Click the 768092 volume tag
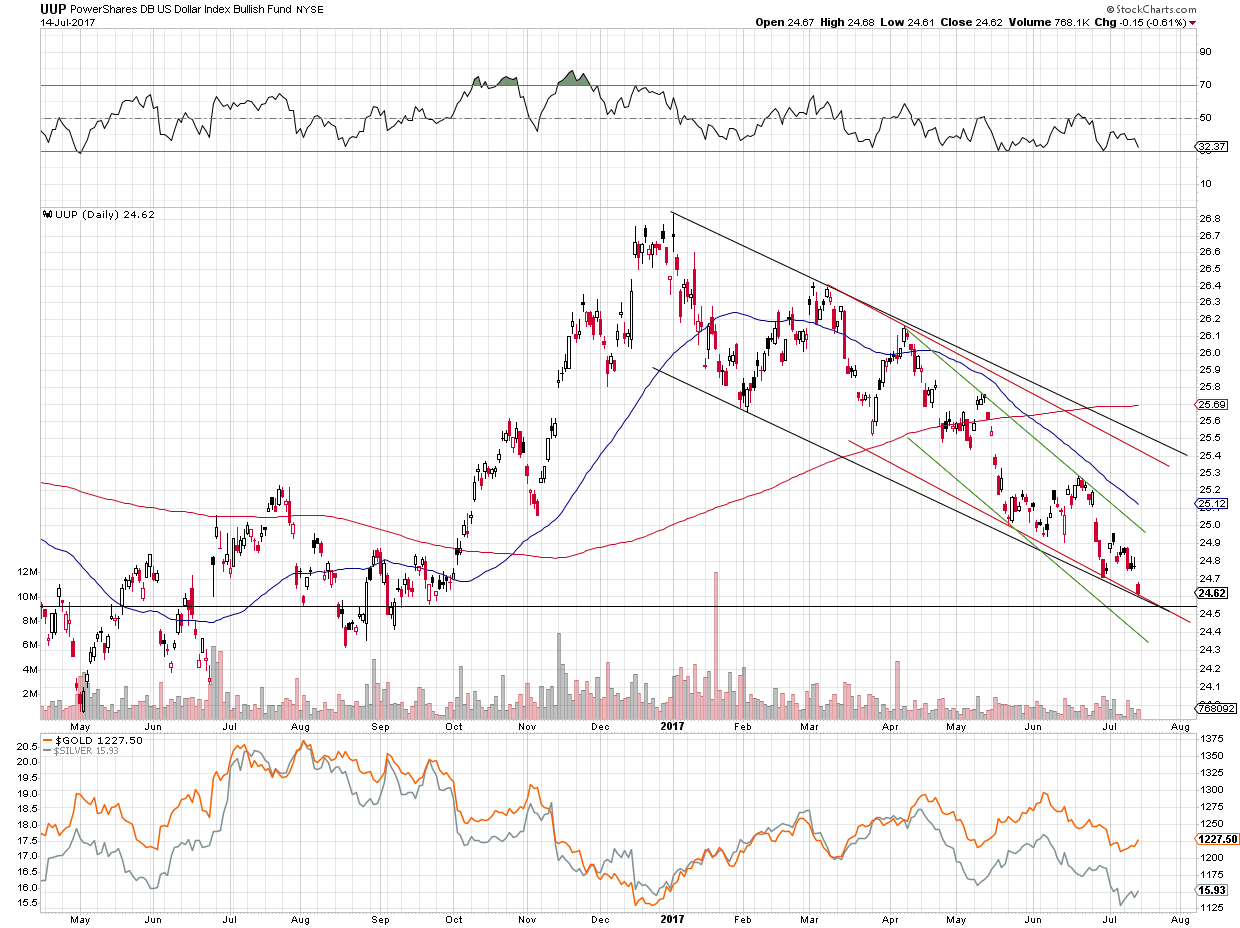Viewport: 1240px width, 928px height. [x=1215, y=708]
